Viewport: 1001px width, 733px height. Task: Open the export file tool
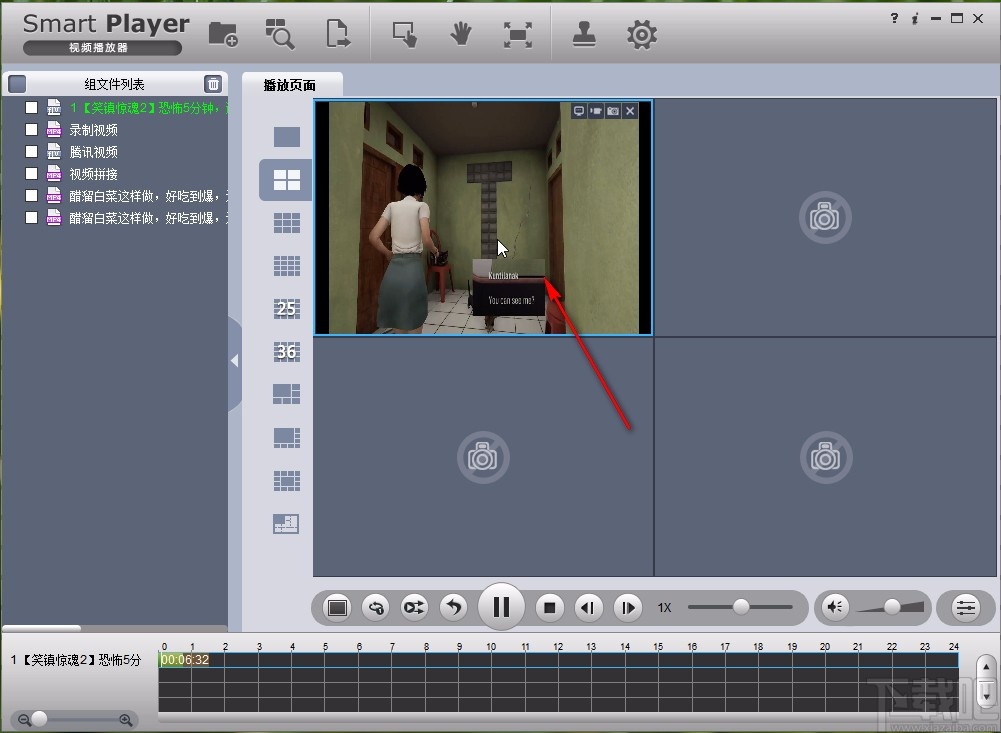[338, 34]
